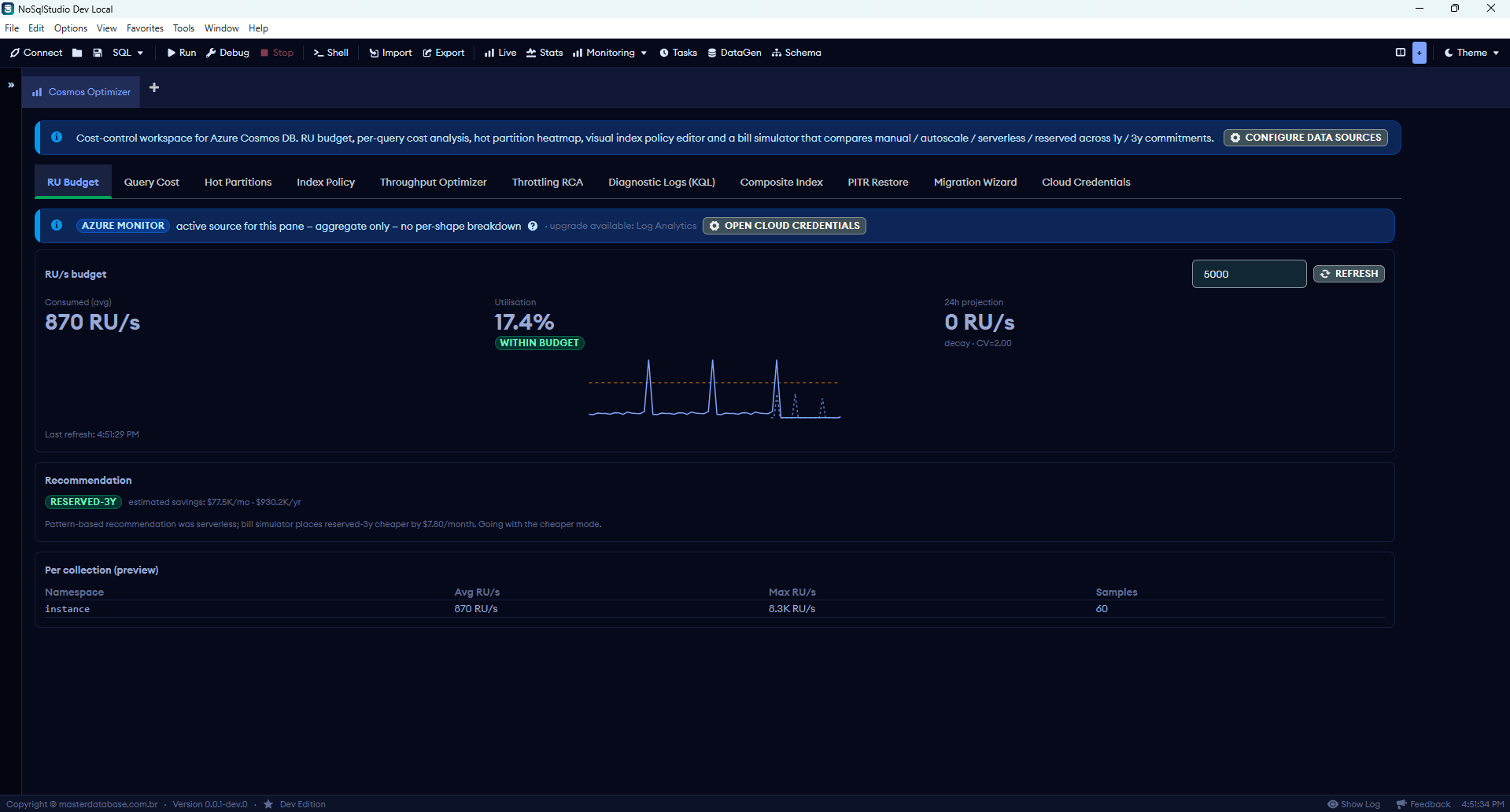The height and width of the screenshot is (812, 1510).
Task: Open the View menu
Action: 107,28
